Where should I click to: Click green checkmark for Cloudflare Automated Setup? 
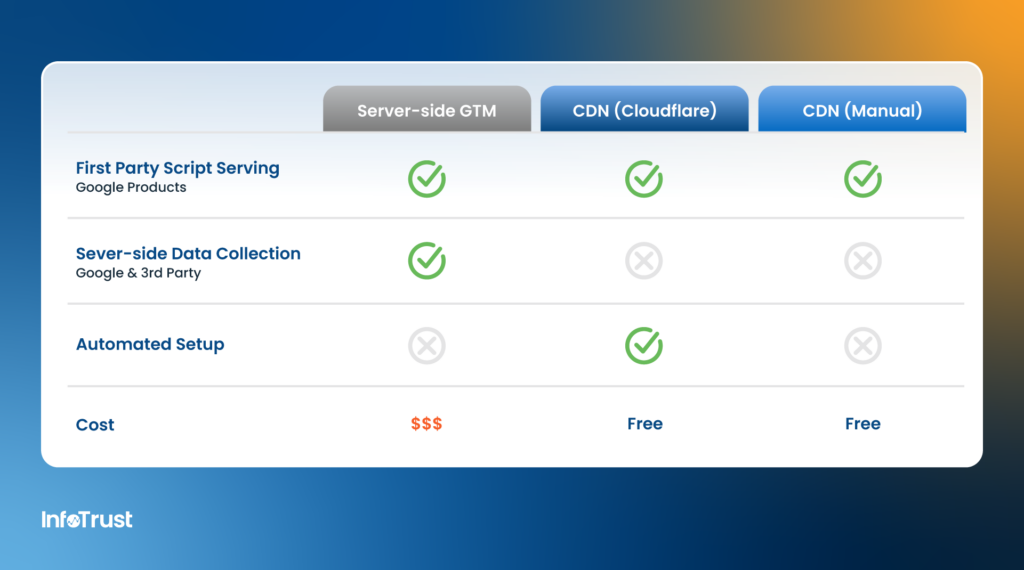pyautogui.click(x=644, y=346)
